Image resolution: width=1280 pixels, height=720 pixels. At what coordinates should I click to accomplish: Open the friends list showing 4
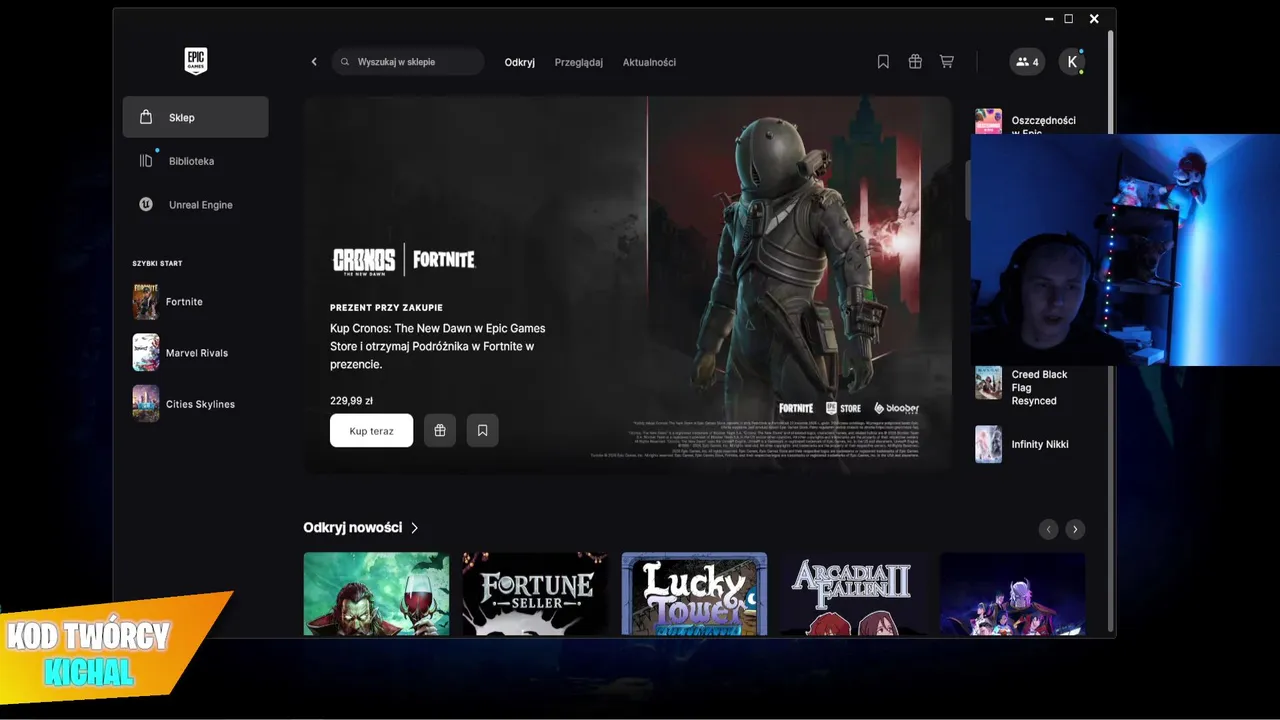pyautogui.click(x=1027, y=62)
